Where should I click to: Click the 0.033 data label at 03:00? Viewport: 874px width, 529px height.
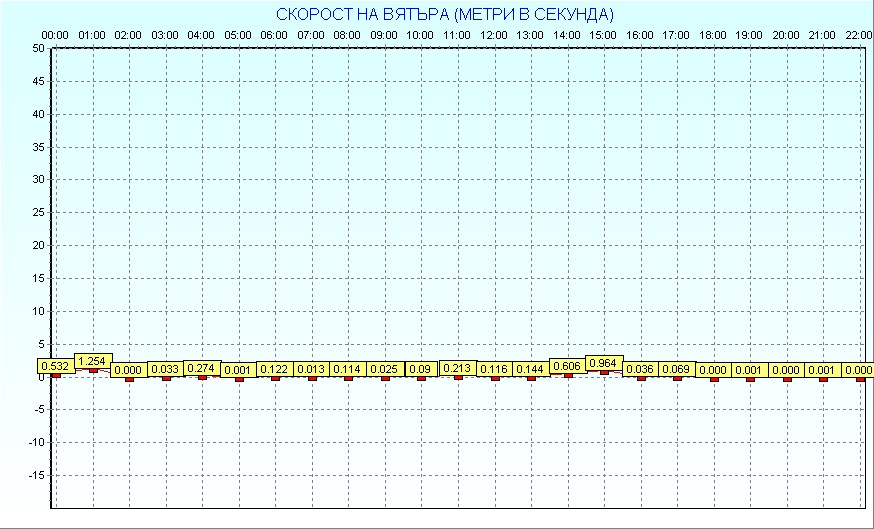tap(165, 370)
